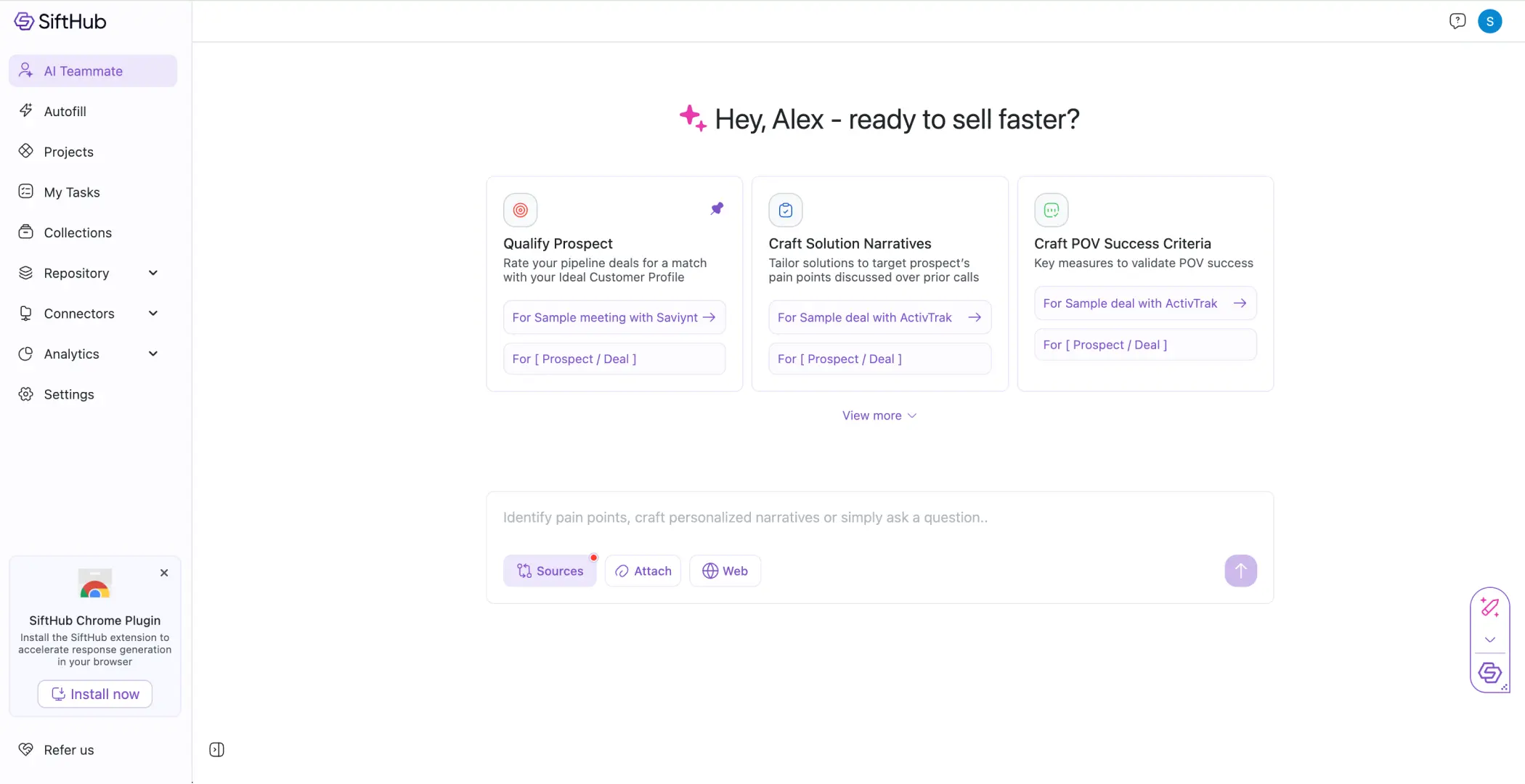Image resolution: width=1525 pixels, height=784 pixels.
Task: Collapse the sidebar panel
Action: click(x=216, y=750)
